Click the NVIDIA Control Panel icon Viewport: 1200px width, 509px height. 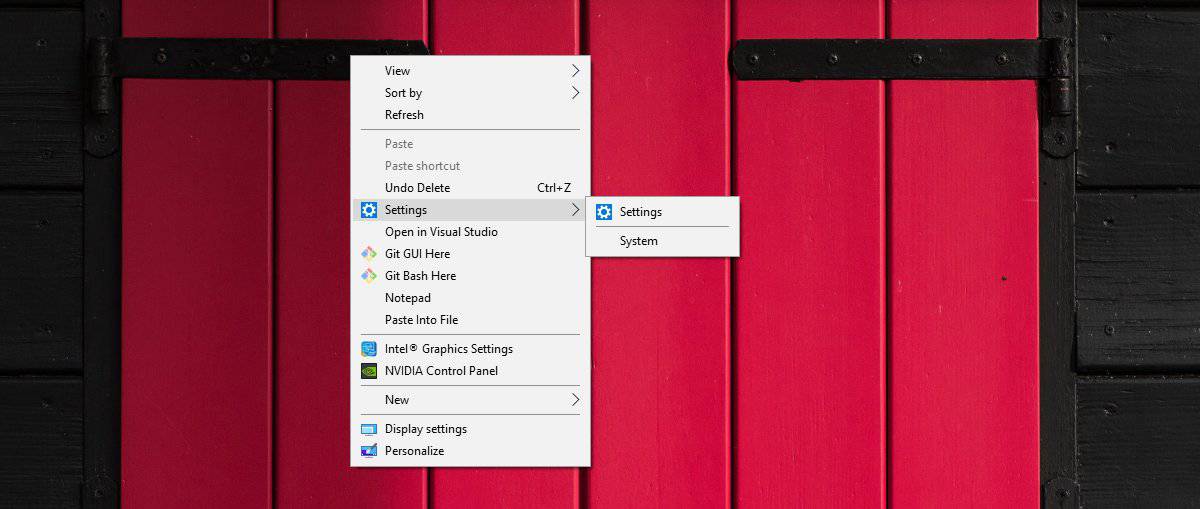point(369,371)
